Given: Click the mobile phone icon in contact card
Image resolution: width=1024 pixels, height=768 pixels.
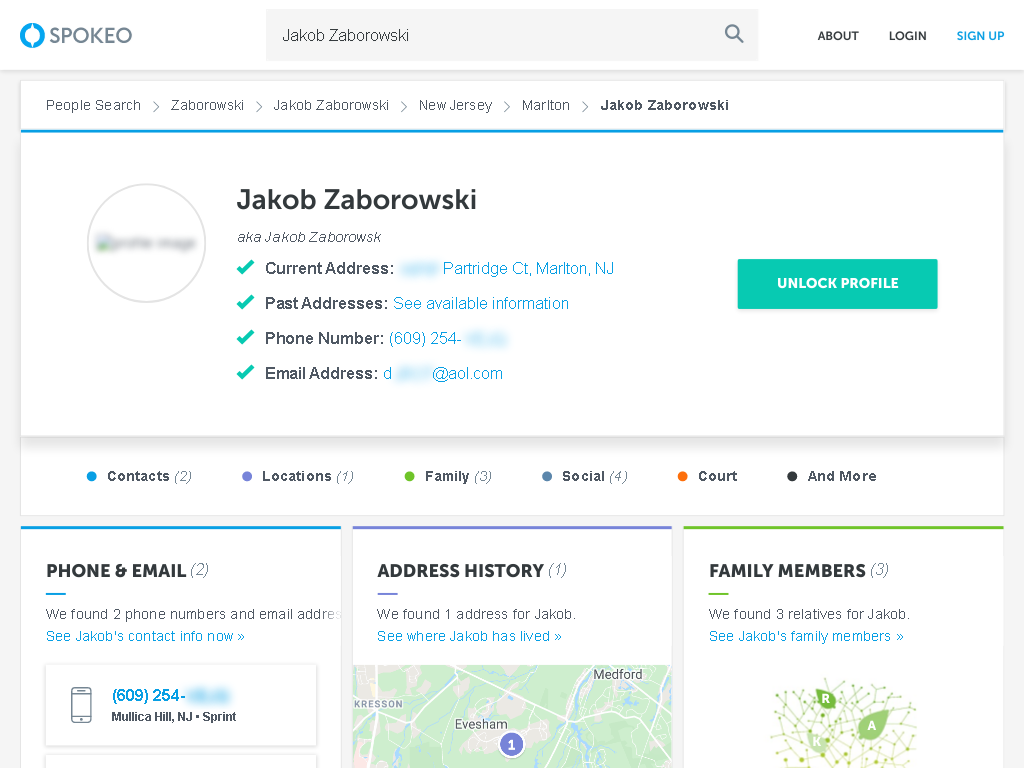Looking at the screenshot, I should pyautogui.click(x=81, y=705).
